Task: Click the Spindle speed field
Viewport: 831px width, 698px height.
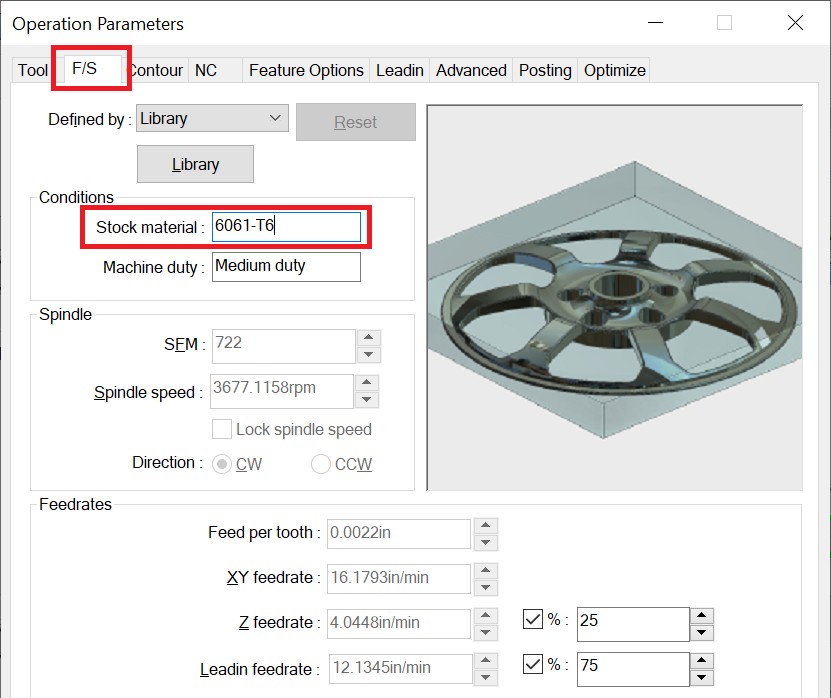Action: (282, 391)
